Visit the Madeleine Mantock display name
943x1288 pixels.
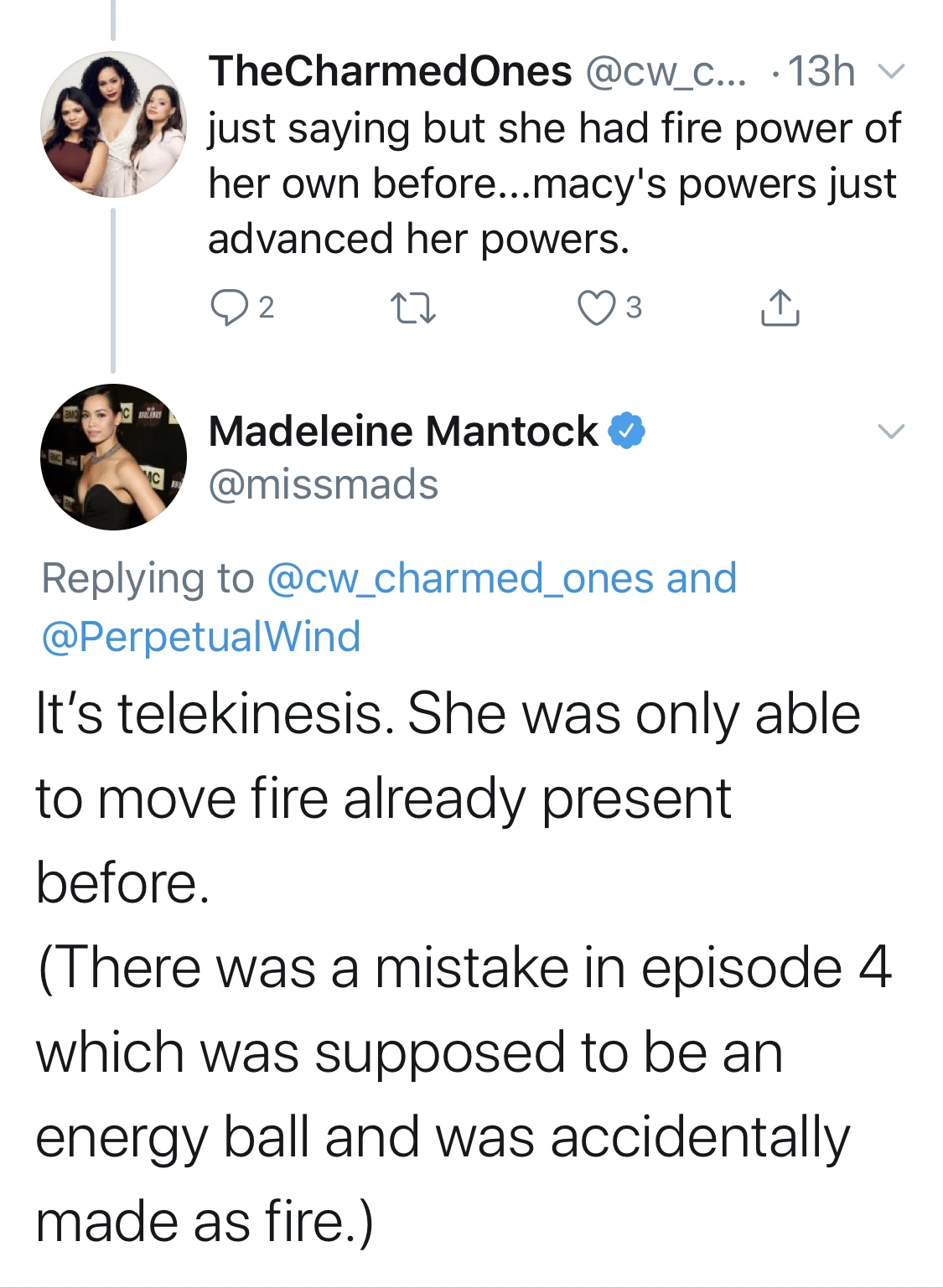[403, 432]
